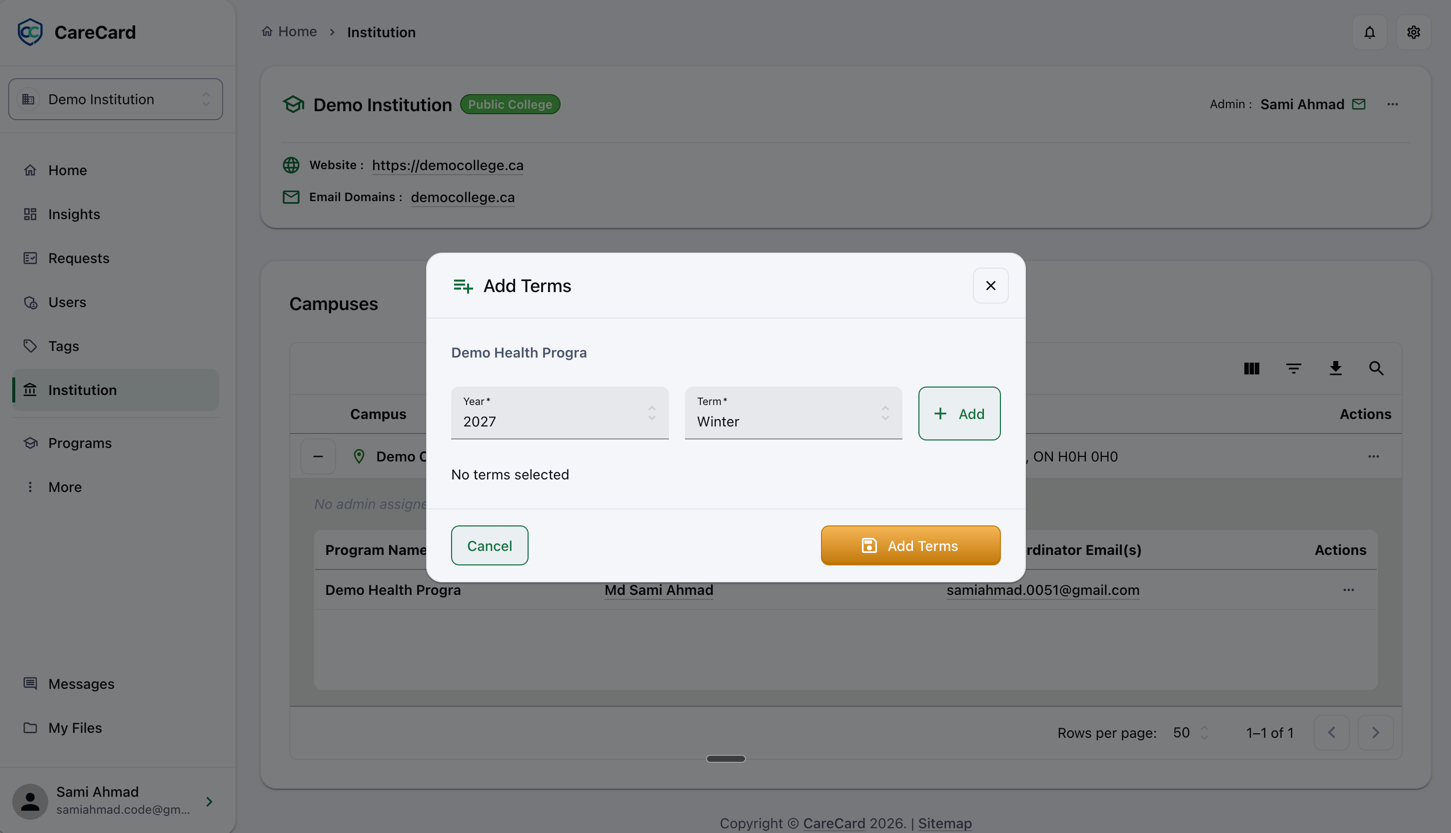Go to next table page
1451x833 pixels.
coord(1375,733)
